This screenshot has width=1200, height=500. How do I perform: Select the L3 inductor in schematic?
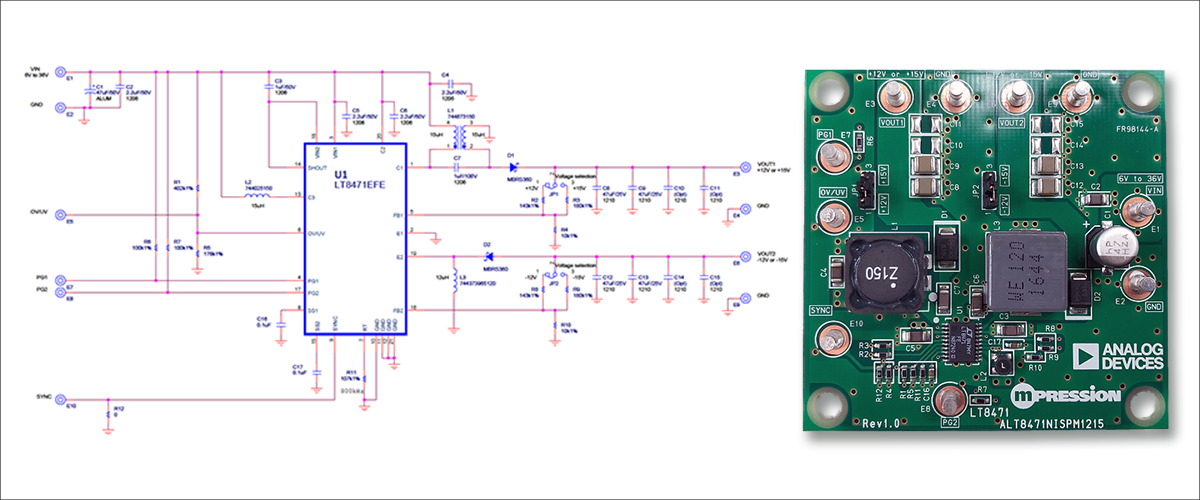click(453, 282)
